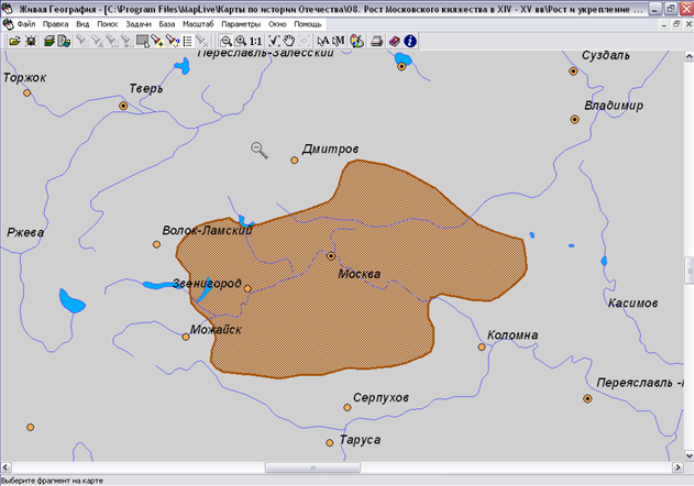Click the color palette icon

click(356, 41)
